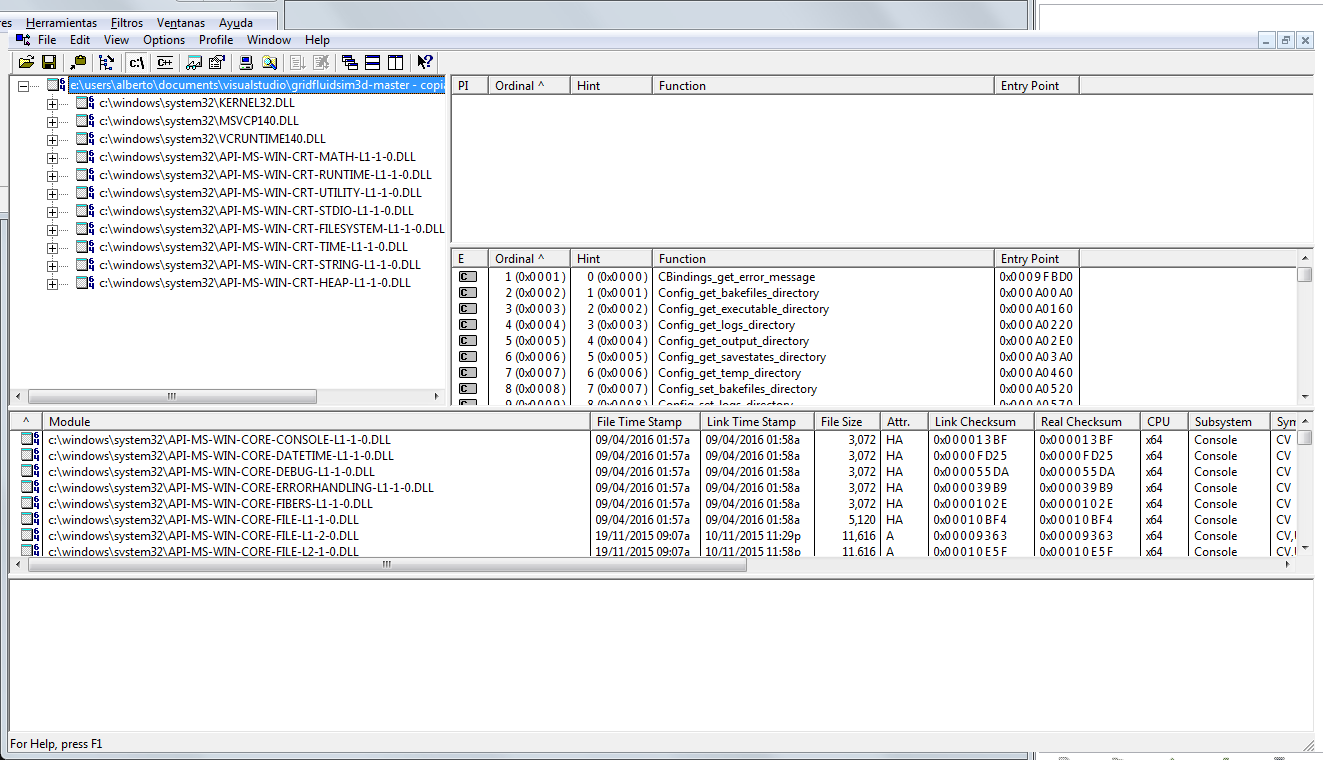Sort parent imports by the PI column header

point(470,86)
